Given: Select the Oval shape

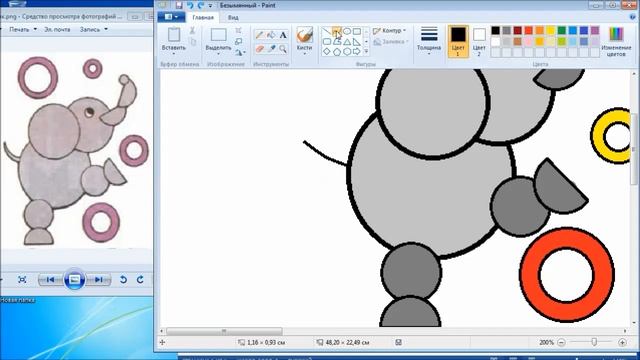Looking at the screenshot, I should (347, 31).
